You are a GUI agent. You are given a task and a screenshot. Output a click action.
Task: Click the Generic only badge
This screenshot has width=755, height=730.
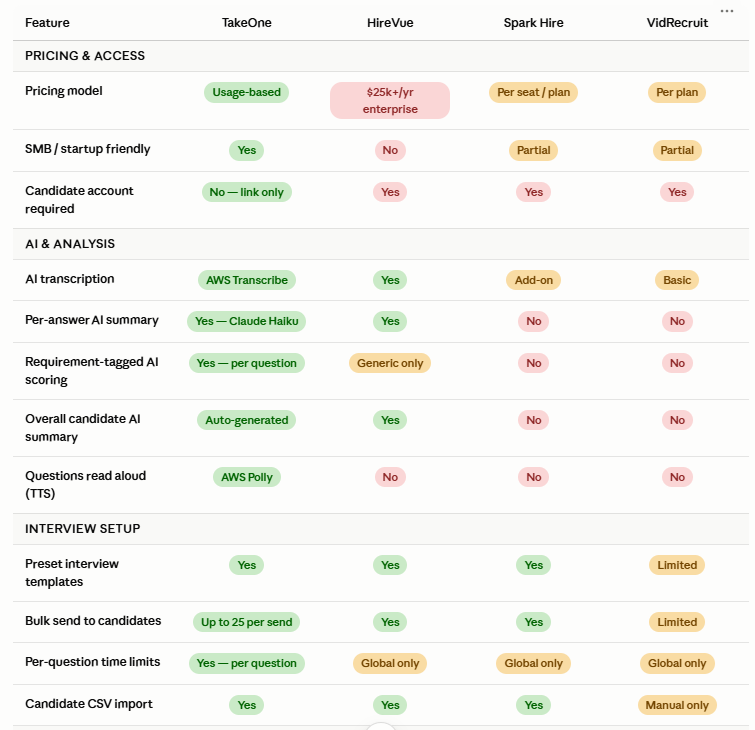tap(390, 363)
